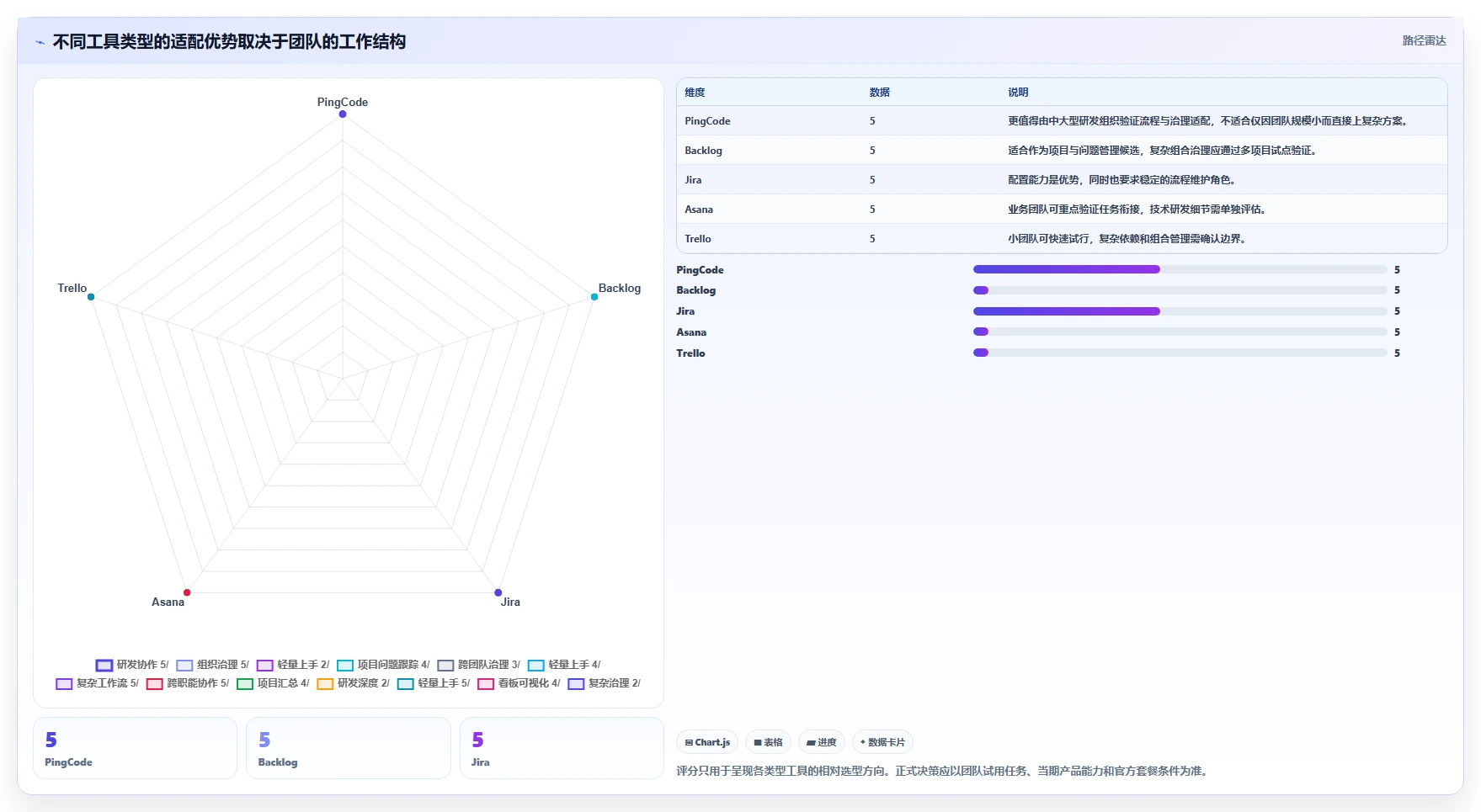Toggle the 复杂工作流 5/ legend series
1481x812 pixels.
coord(98,683)
